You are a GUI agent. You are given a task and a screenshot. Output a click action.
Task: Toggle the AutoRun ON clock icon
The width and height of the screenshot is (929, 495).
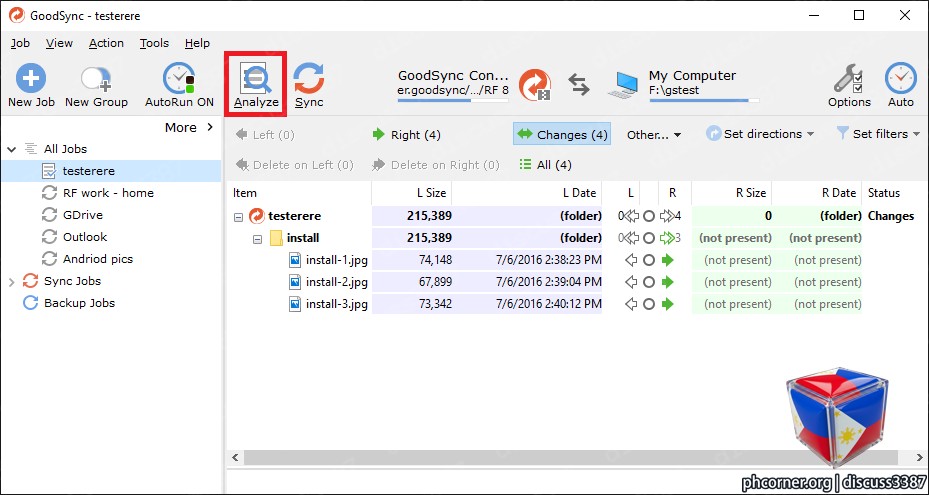(179, 79)
